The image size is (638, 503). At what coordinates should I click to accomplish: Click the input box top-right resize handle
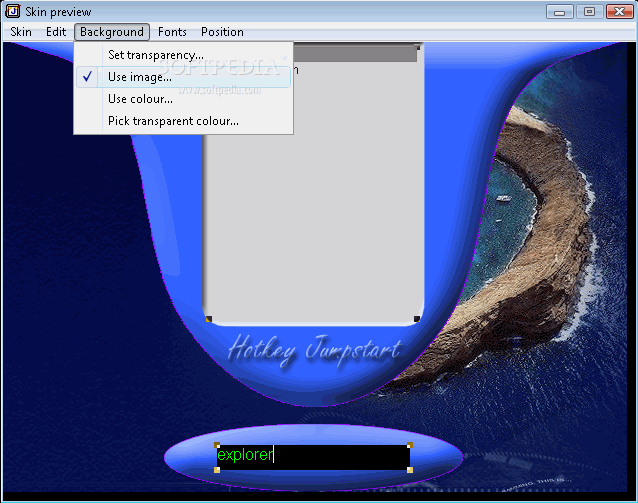tap(410, 445)
